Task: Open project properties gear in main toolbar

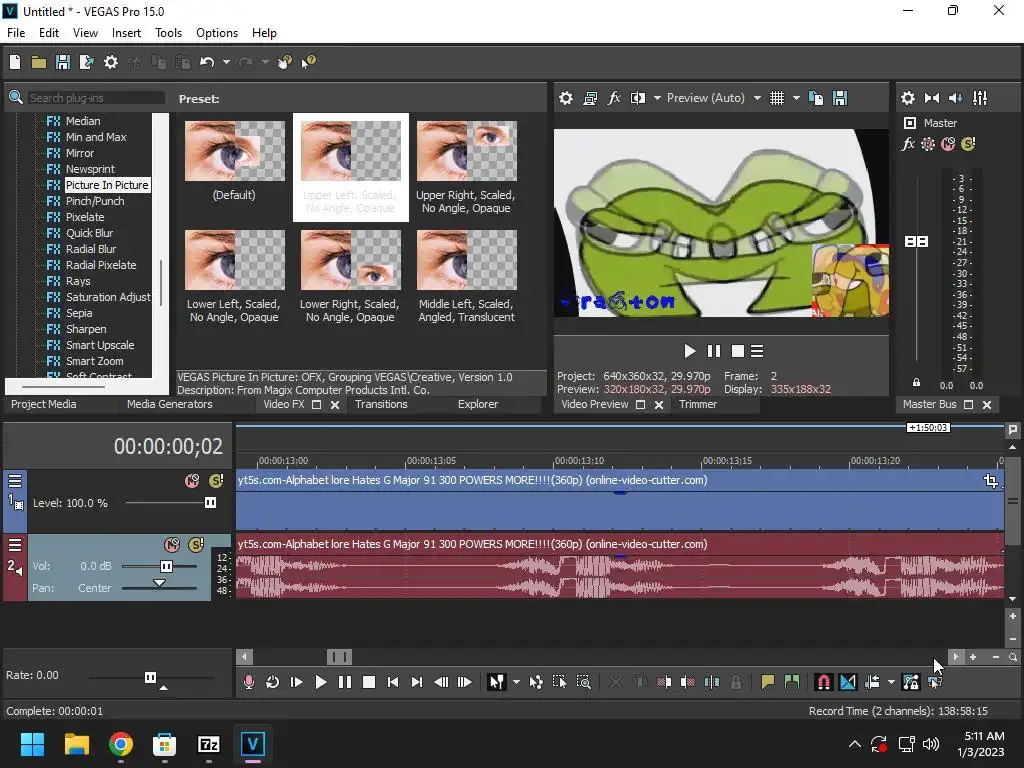Action: pyautogui.click(x=111, y=62)
